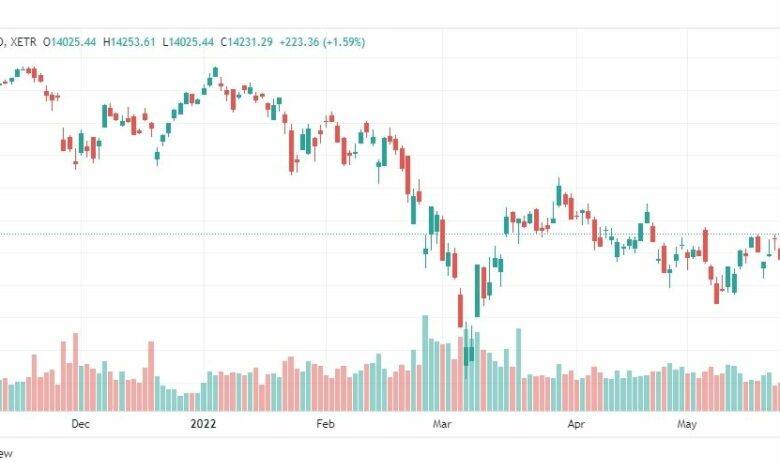Screen dimensions: 780x470
Task: Select the May month label
Action: point(687,424)
